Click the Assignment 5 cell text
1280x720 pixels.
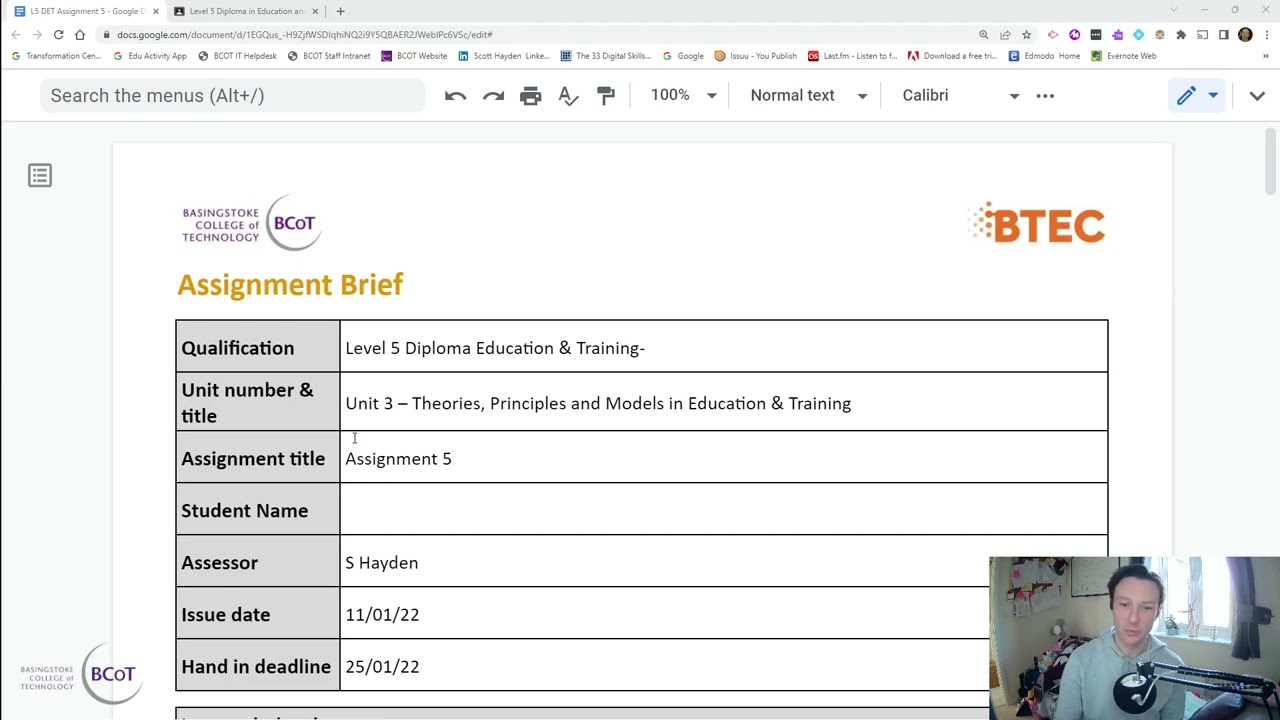click(x=398, y=459)
